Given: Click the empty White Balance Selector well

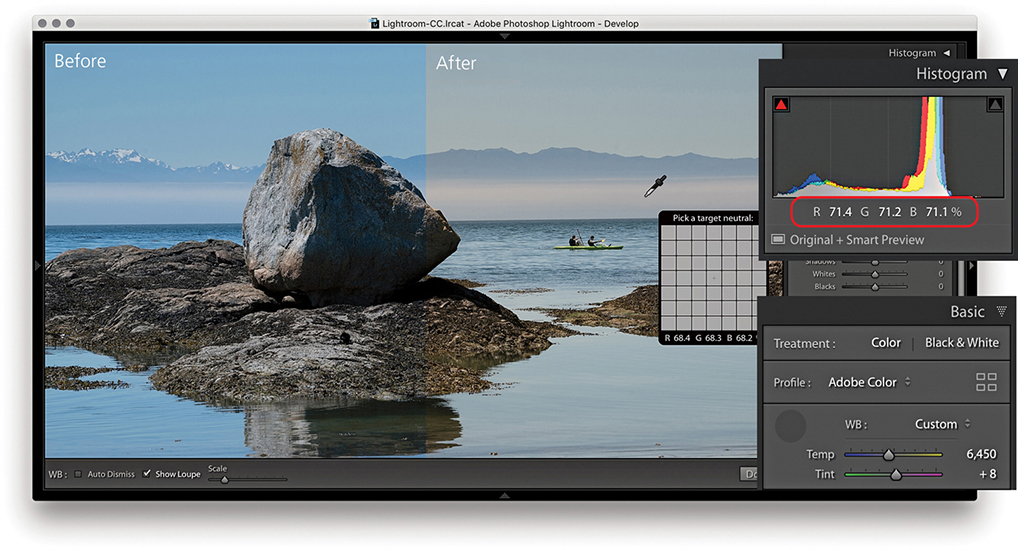Looking at the screenshot, I should pos(790,426).
